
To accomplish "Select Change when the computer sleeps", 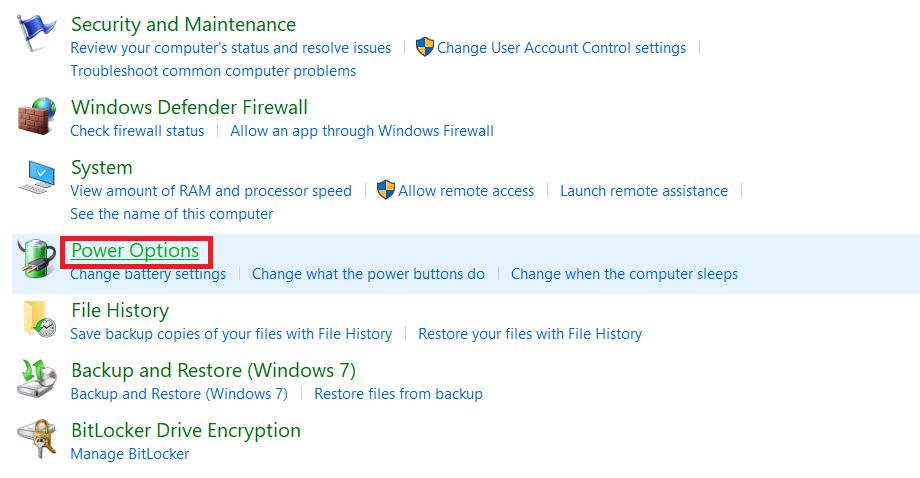I will click(624, 274).
